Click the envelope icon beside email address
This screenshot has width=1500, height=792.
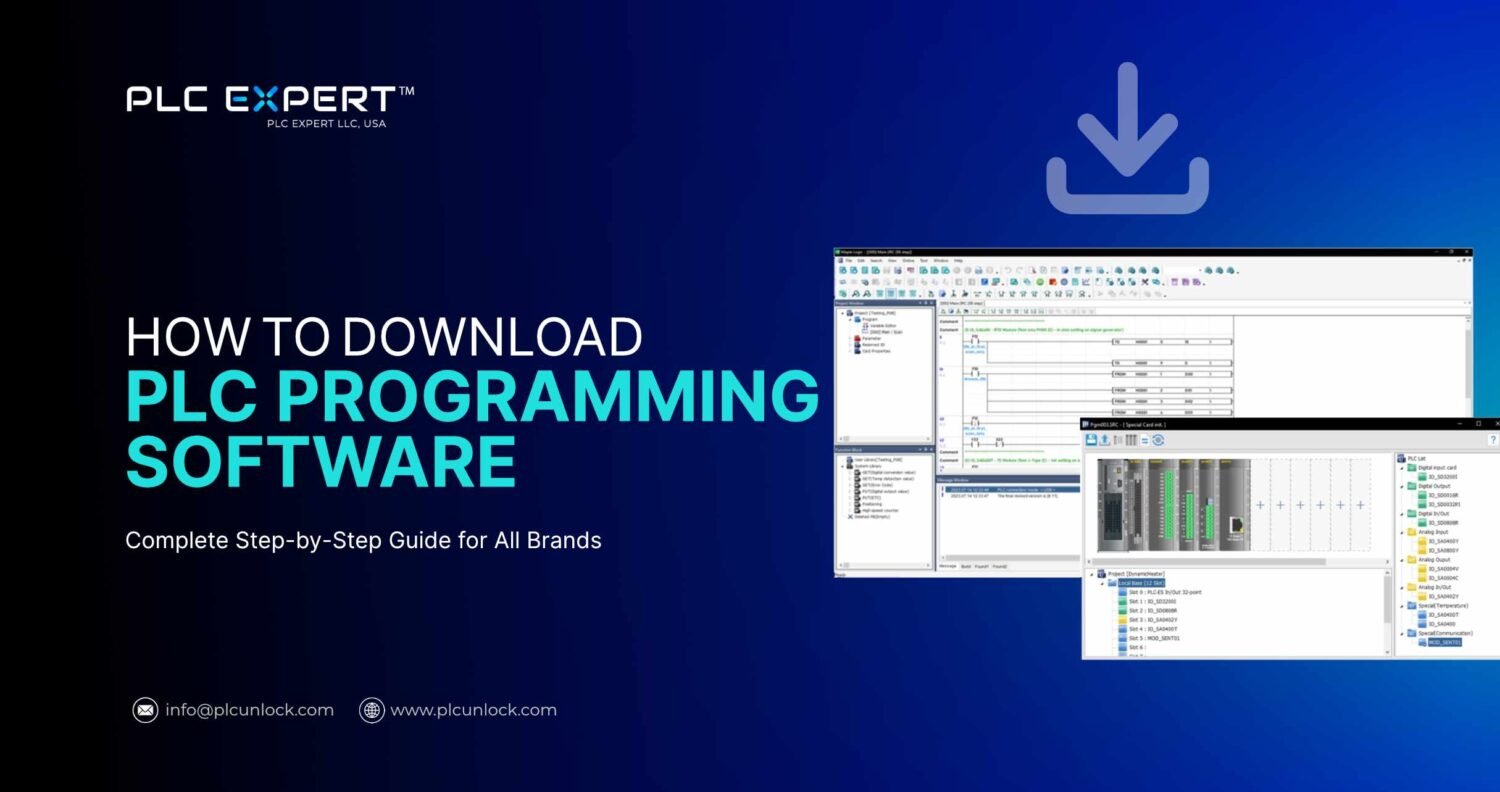[x=145, y=710]
